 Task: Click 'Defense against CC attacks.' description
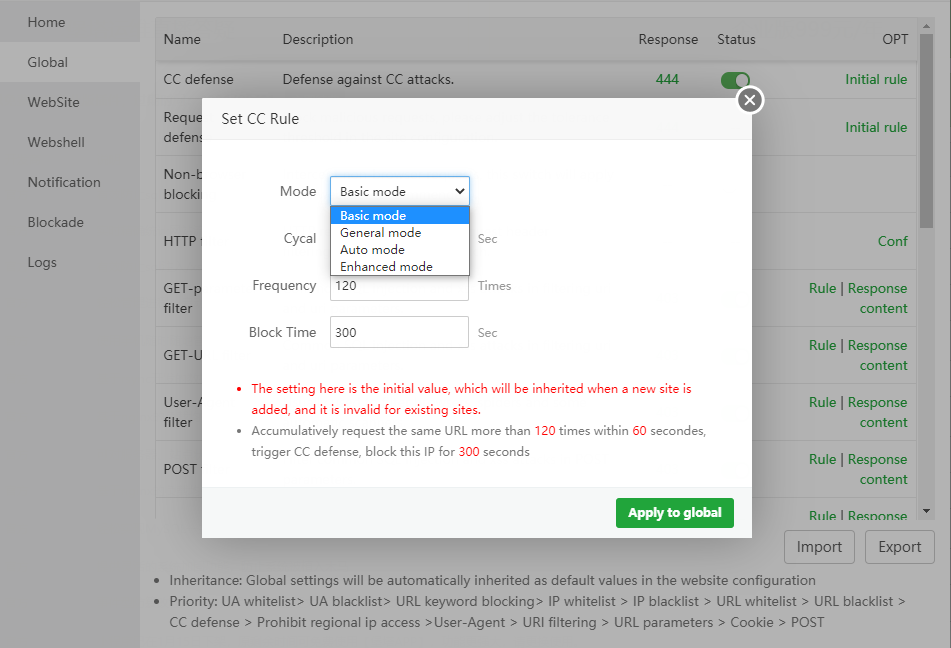[x=368, y=79]
